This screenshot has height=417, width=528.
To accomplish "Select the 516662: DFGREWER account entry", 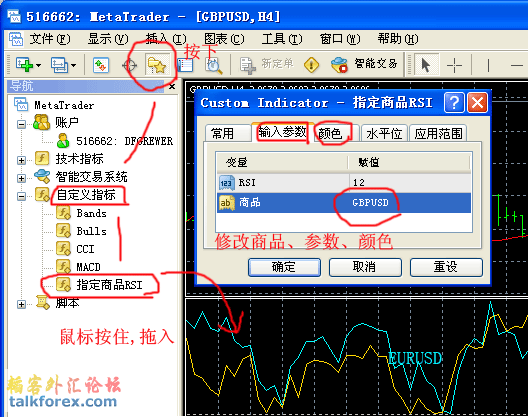I will [x=125, y=141].
